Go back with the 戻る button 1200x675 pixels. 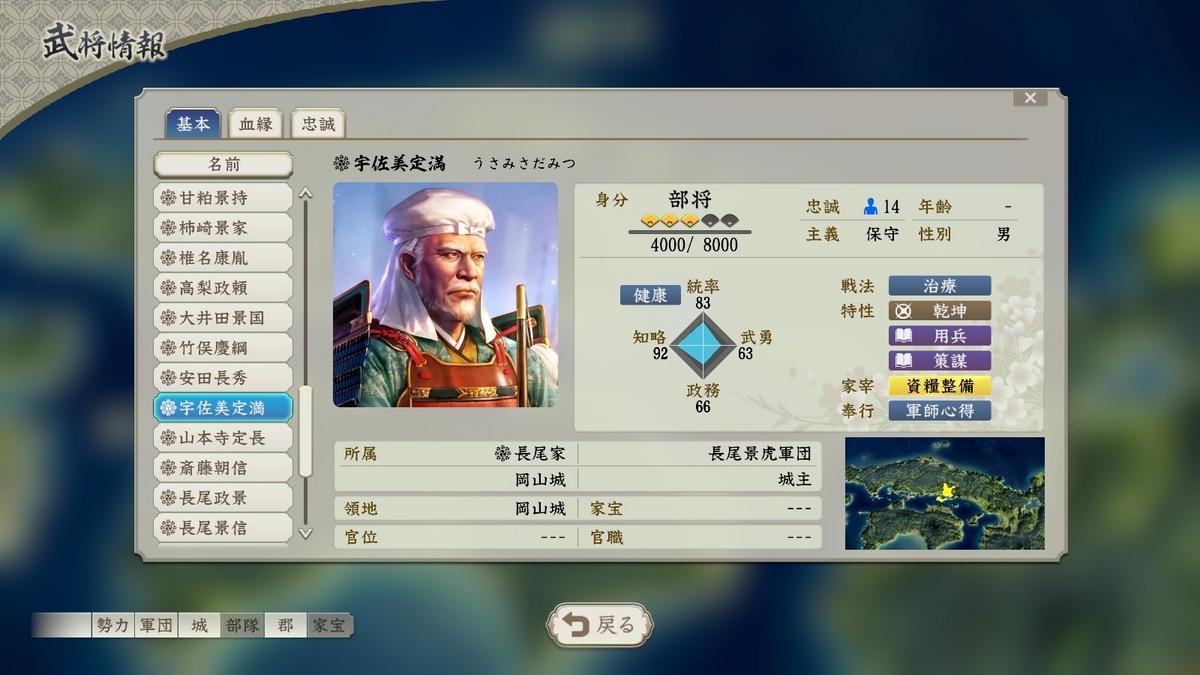(x=599, y=625)
